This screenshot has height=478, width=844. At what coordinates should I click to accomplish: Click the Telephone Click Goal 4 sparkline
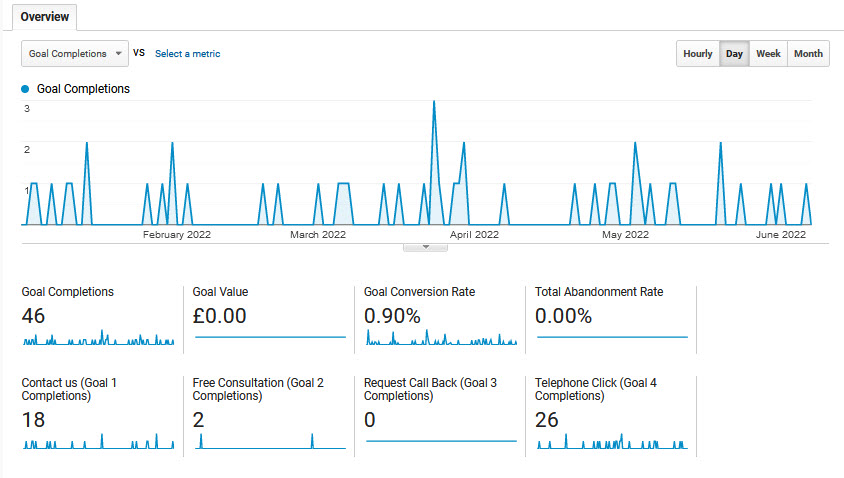point(612,443)
